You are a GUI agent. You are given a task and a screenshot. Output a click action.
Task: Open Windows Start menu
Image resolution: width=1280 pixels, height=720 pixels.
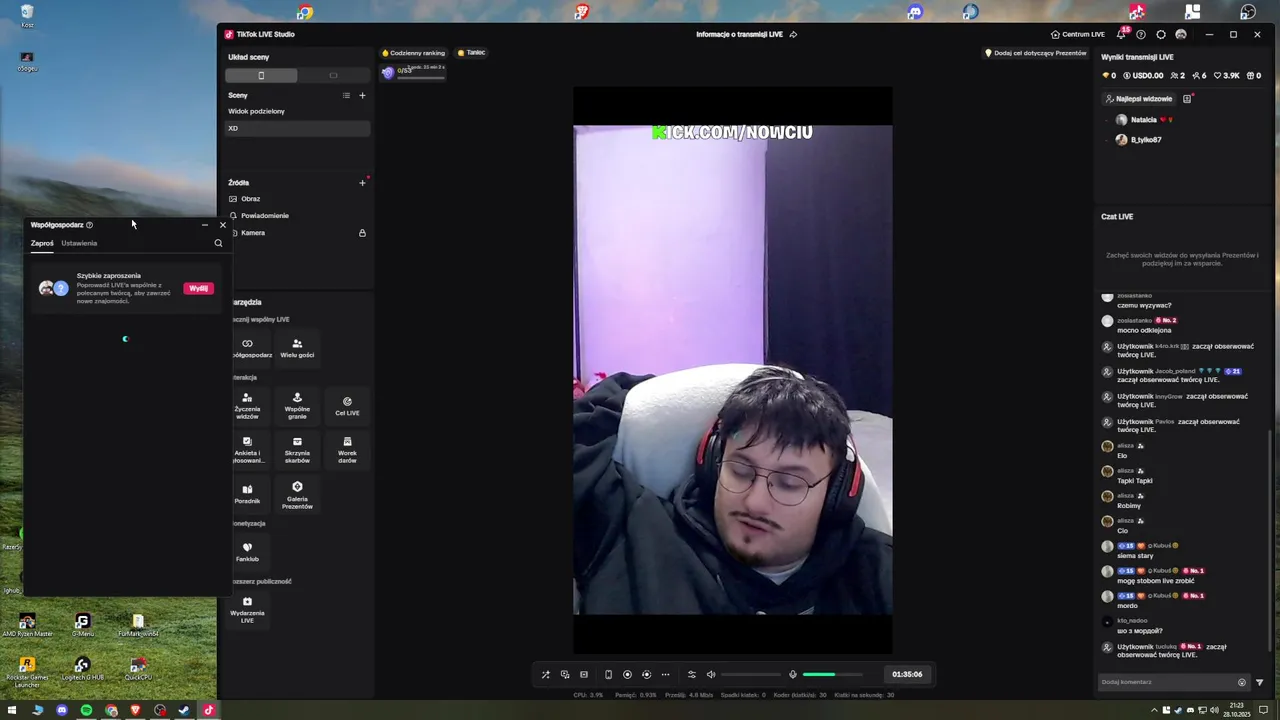click(13, 710)
